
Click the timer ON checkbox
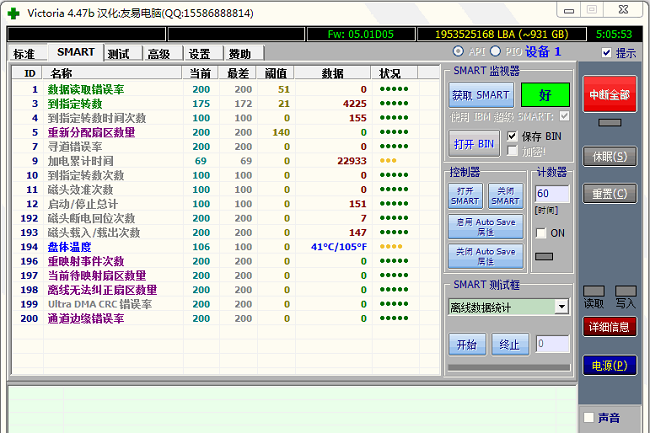point(542,233)
